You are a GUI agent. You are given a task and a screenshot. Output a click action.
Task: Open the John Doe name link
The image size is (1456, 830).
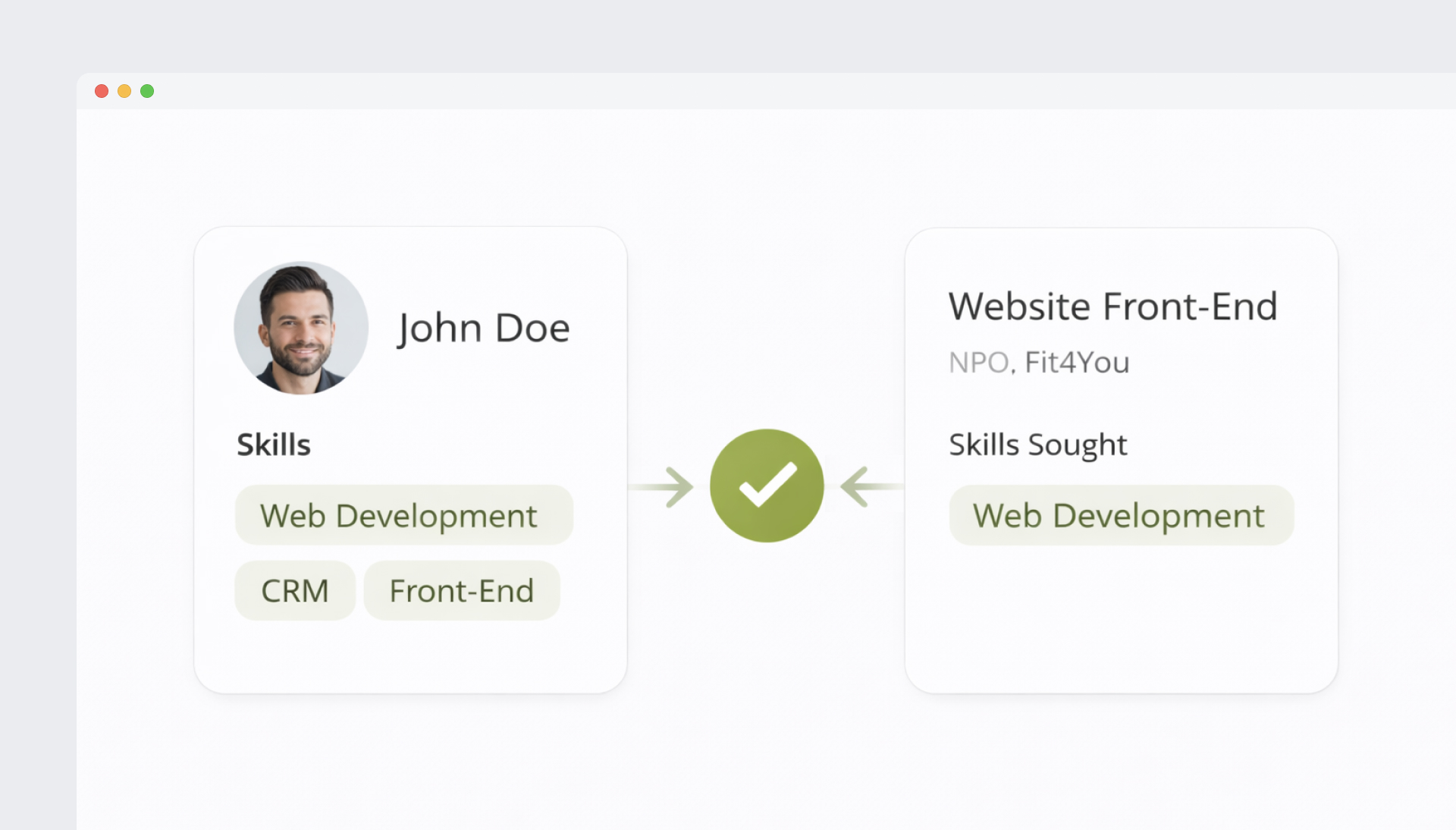tap(484, 328)
